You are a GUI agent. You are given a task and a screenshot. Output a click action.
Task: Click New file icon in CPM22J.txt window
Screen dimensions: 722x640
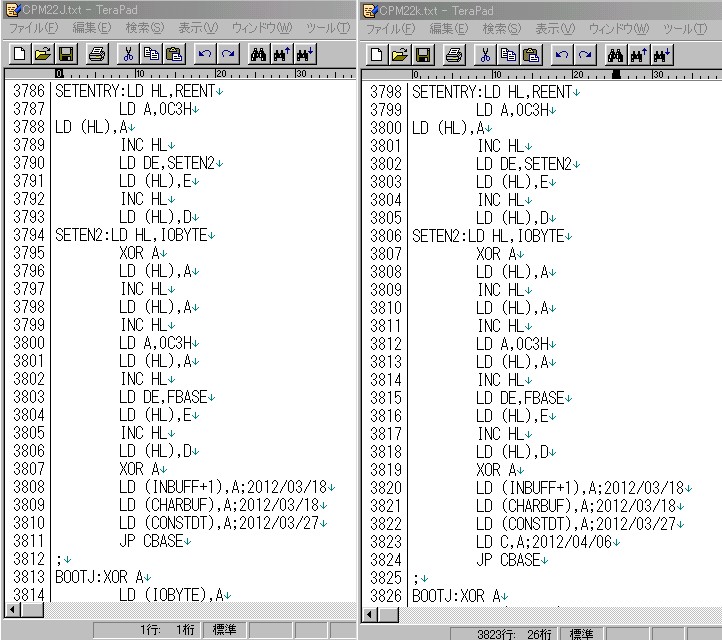19,54
